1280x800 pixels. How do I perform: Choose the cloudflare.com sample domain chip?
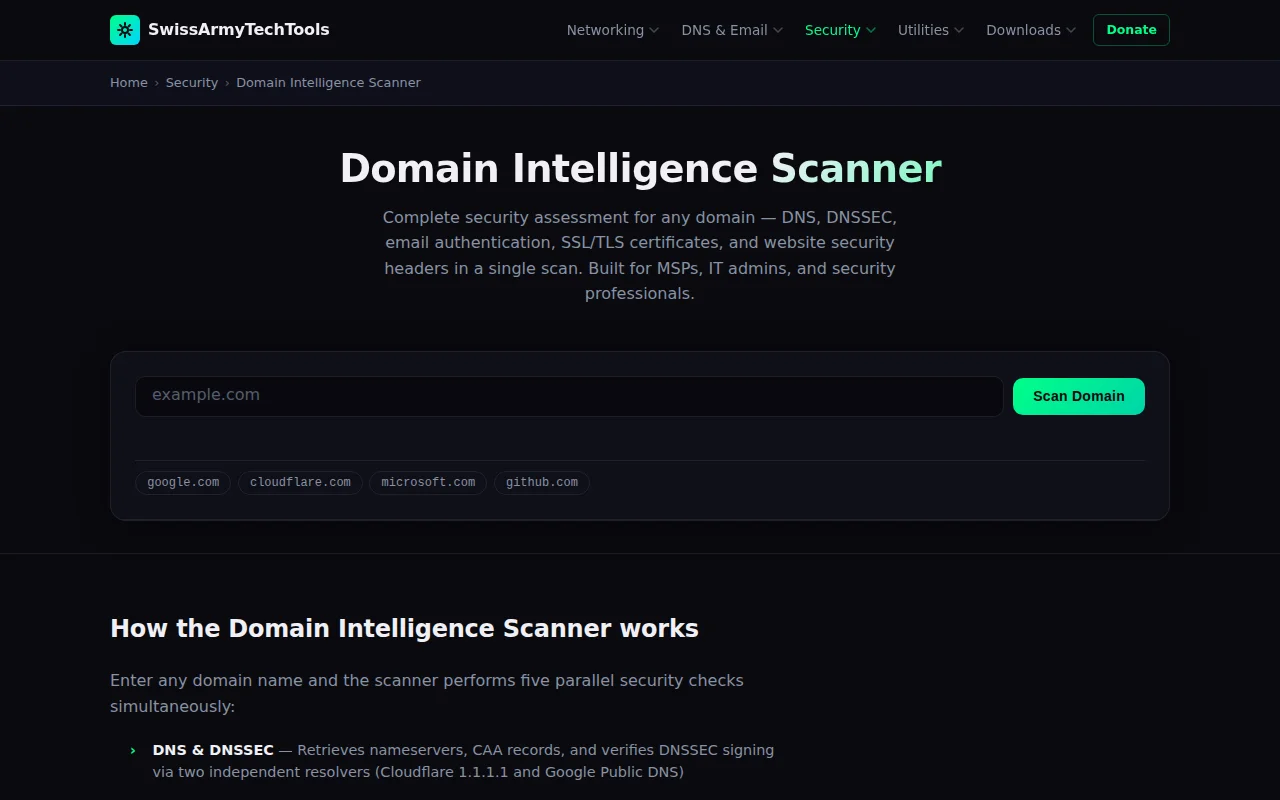tap(300, 483)
